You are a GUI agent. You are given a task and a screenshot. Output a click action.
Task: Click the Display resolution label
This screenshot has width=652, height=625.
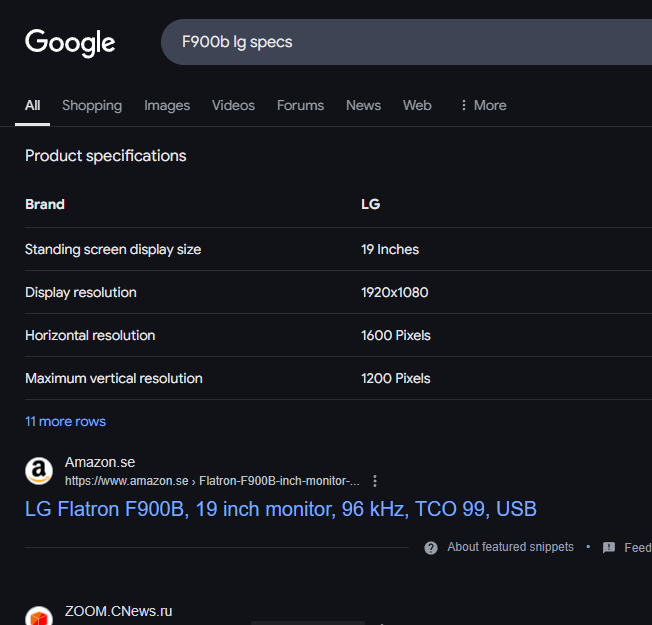click(x=81, y=293)
